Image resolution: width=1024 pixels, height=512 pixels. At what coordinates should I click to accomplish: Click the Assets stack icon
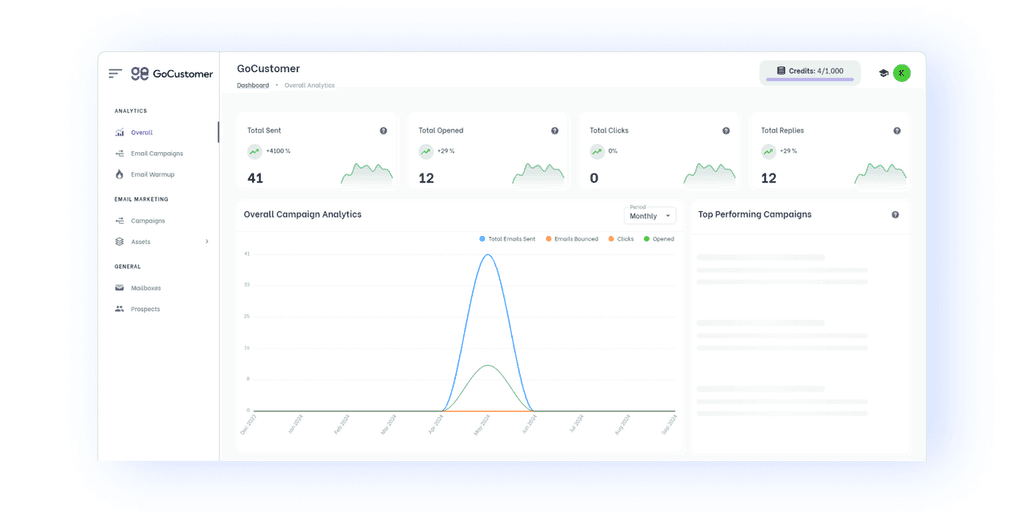[x=120, y=242]
